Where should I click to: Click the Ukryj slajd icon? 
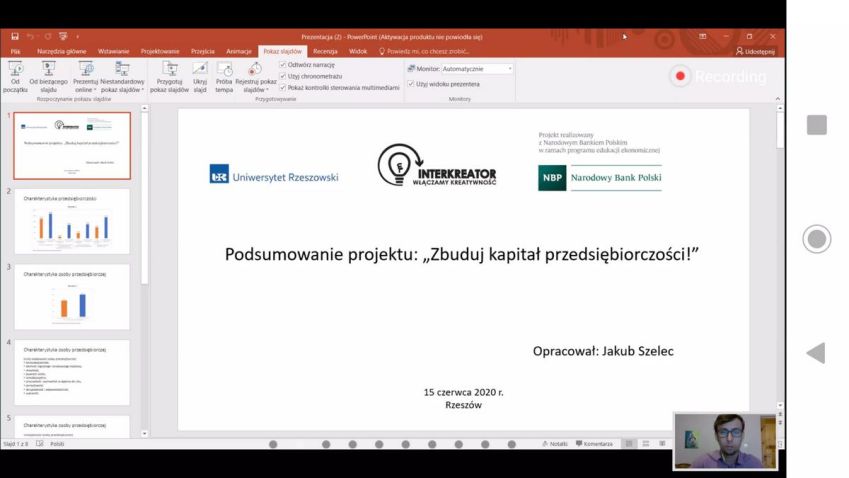click(x=200, y=76)
